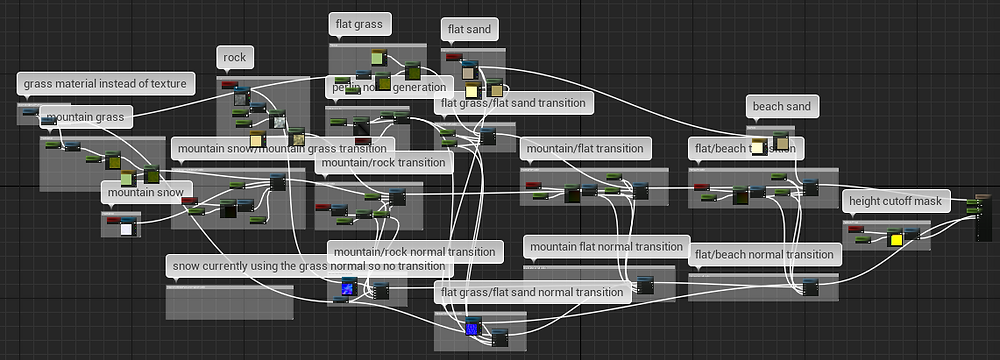This screenshot has width=1000, height=360.
Task: Select the 'mountain grass' comment label
Action: (87, 117)
